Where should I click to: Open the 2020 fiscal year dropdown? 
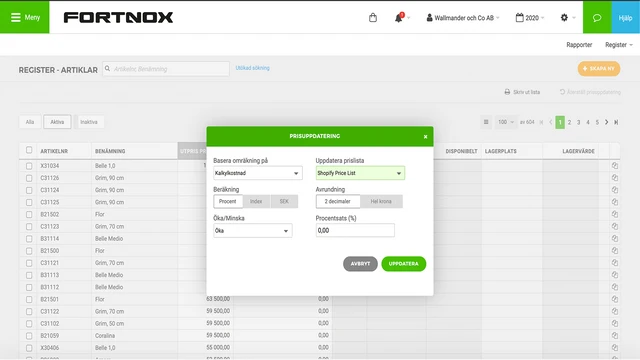tap(530, 18)
